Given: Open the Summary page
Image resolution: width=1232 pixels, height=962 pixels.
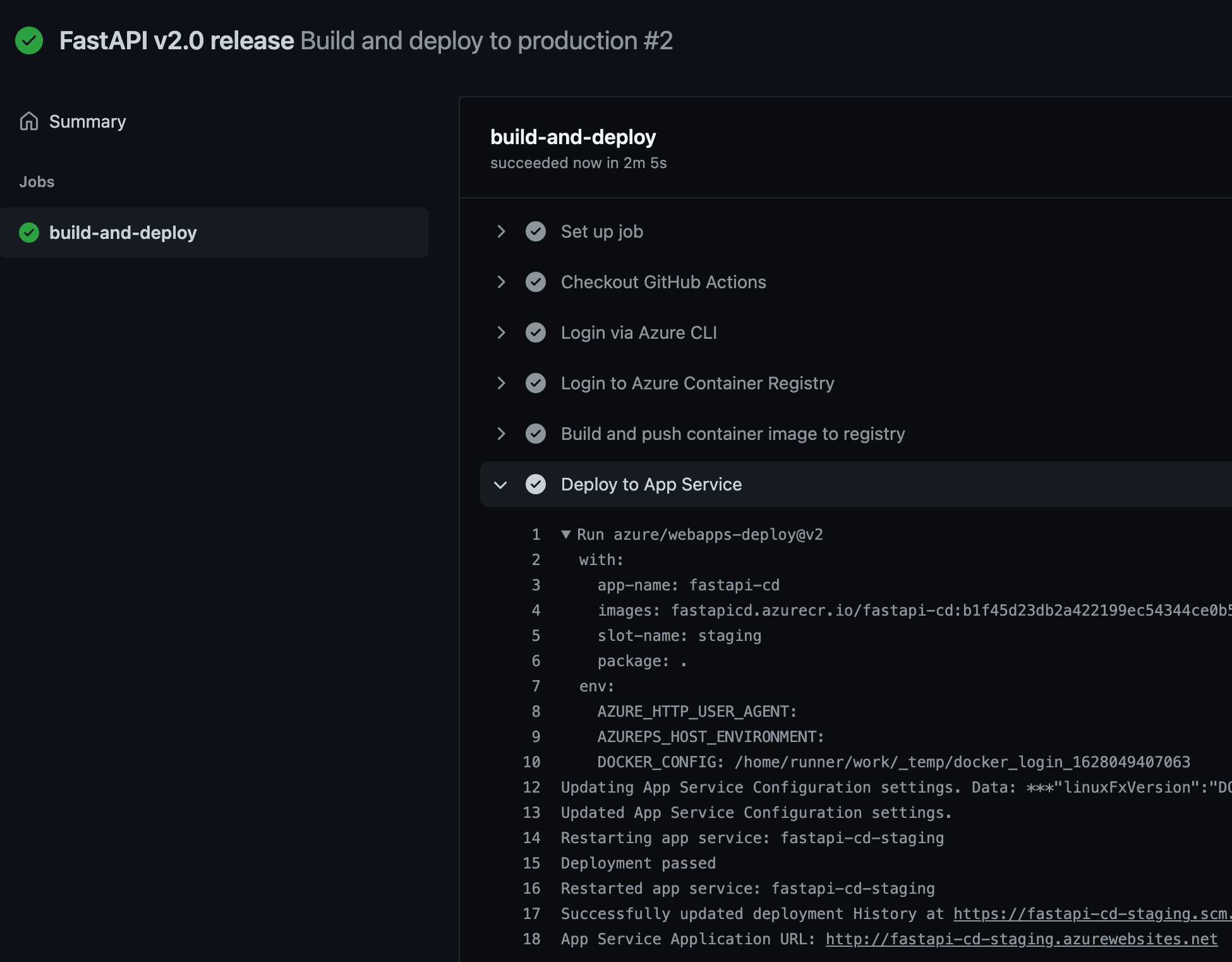Looking at the screenshot, I should [x=87, y=121].
